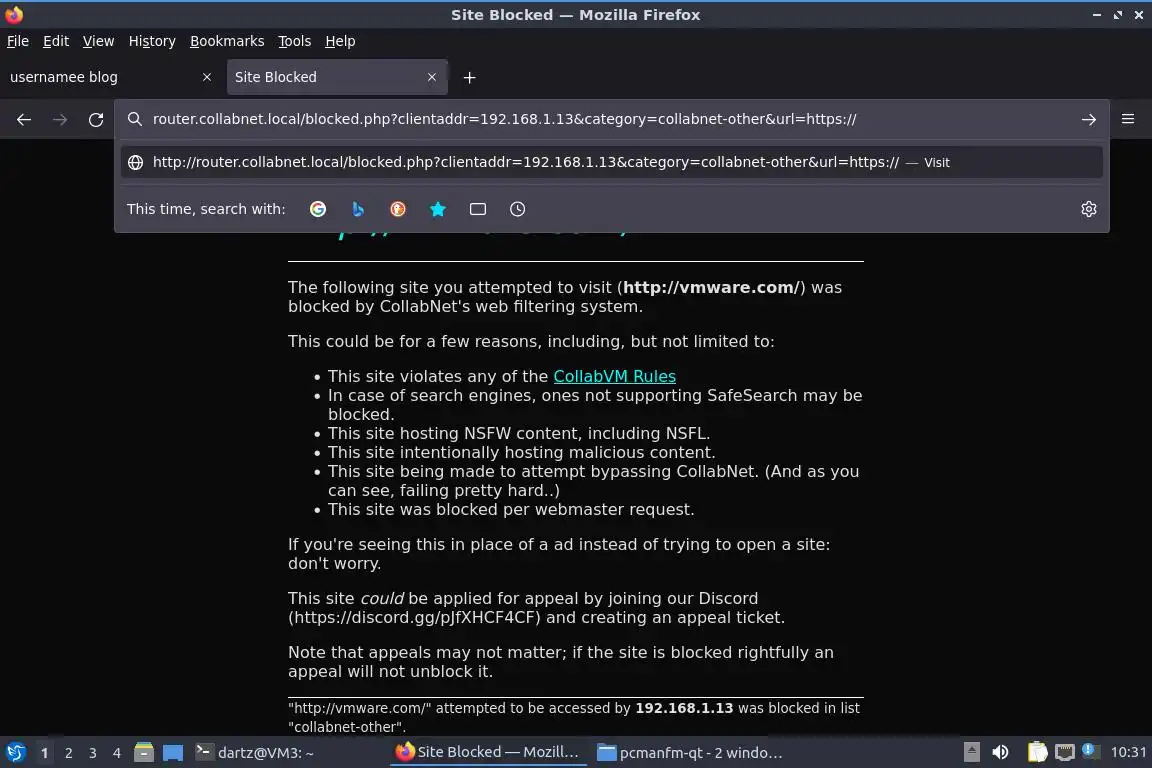Viewport: 1152px width, 768px height.
Task: Click the 10:31 panel clock
Action: click(x=1128, y=753)
